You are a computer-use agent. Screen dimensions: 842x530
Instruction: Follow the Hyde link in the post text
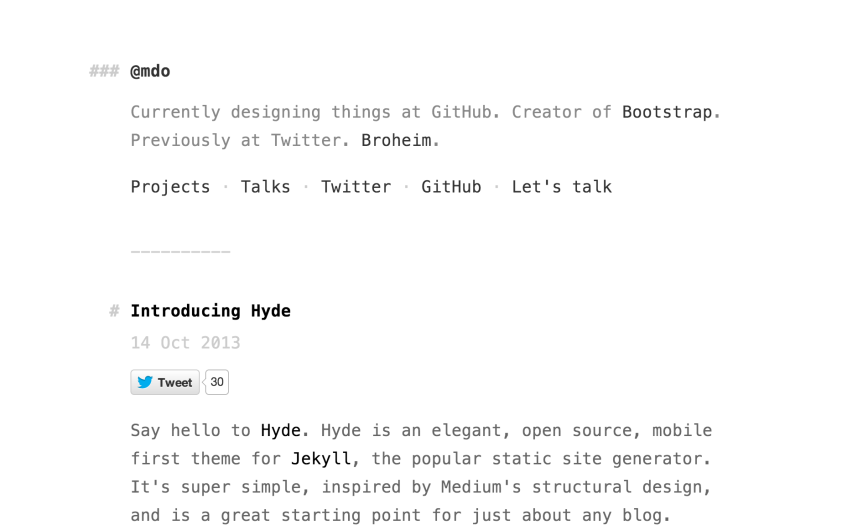click(x=280, y=431)
